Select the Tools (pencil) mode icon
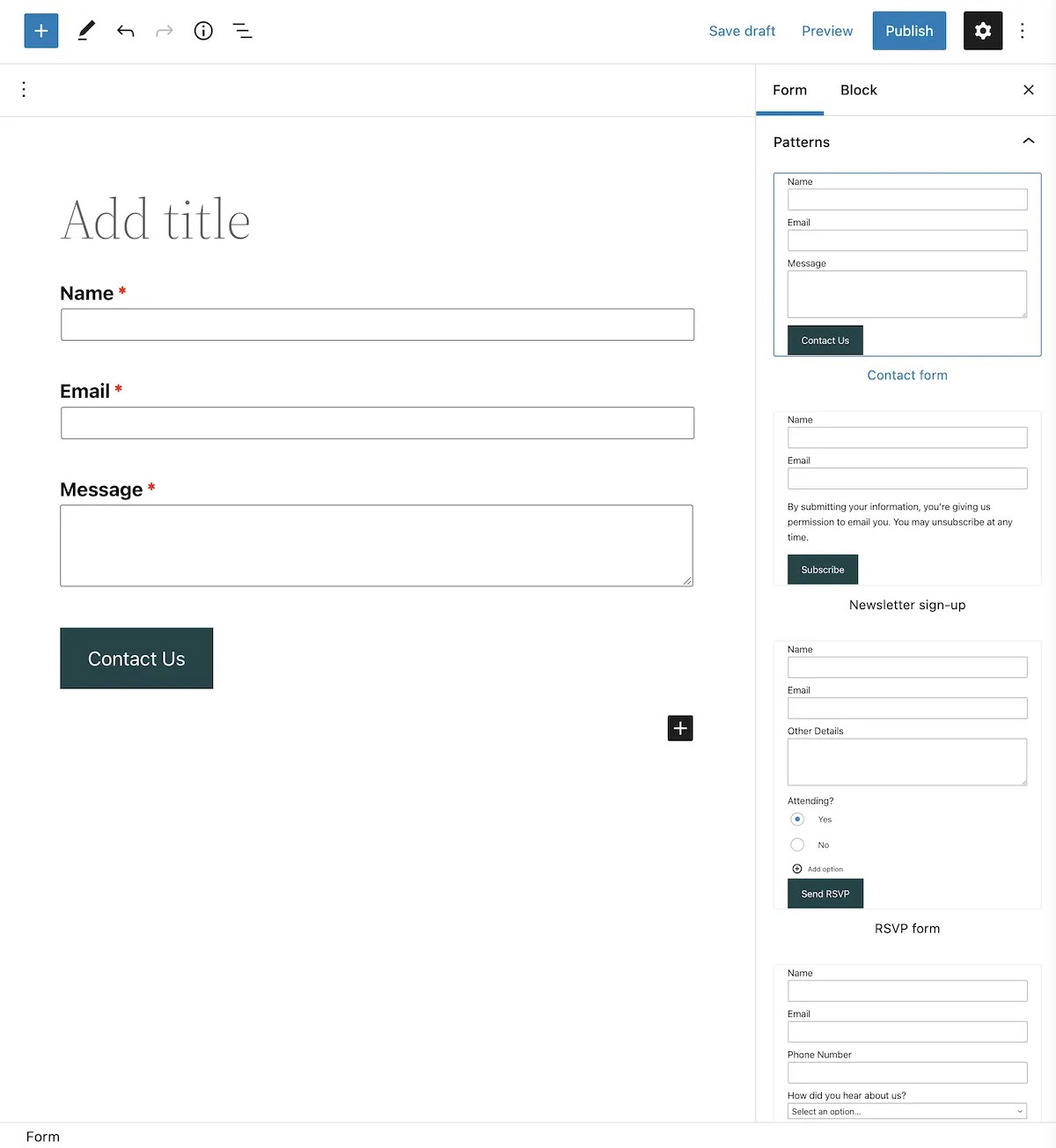 [x=85, y=31]
